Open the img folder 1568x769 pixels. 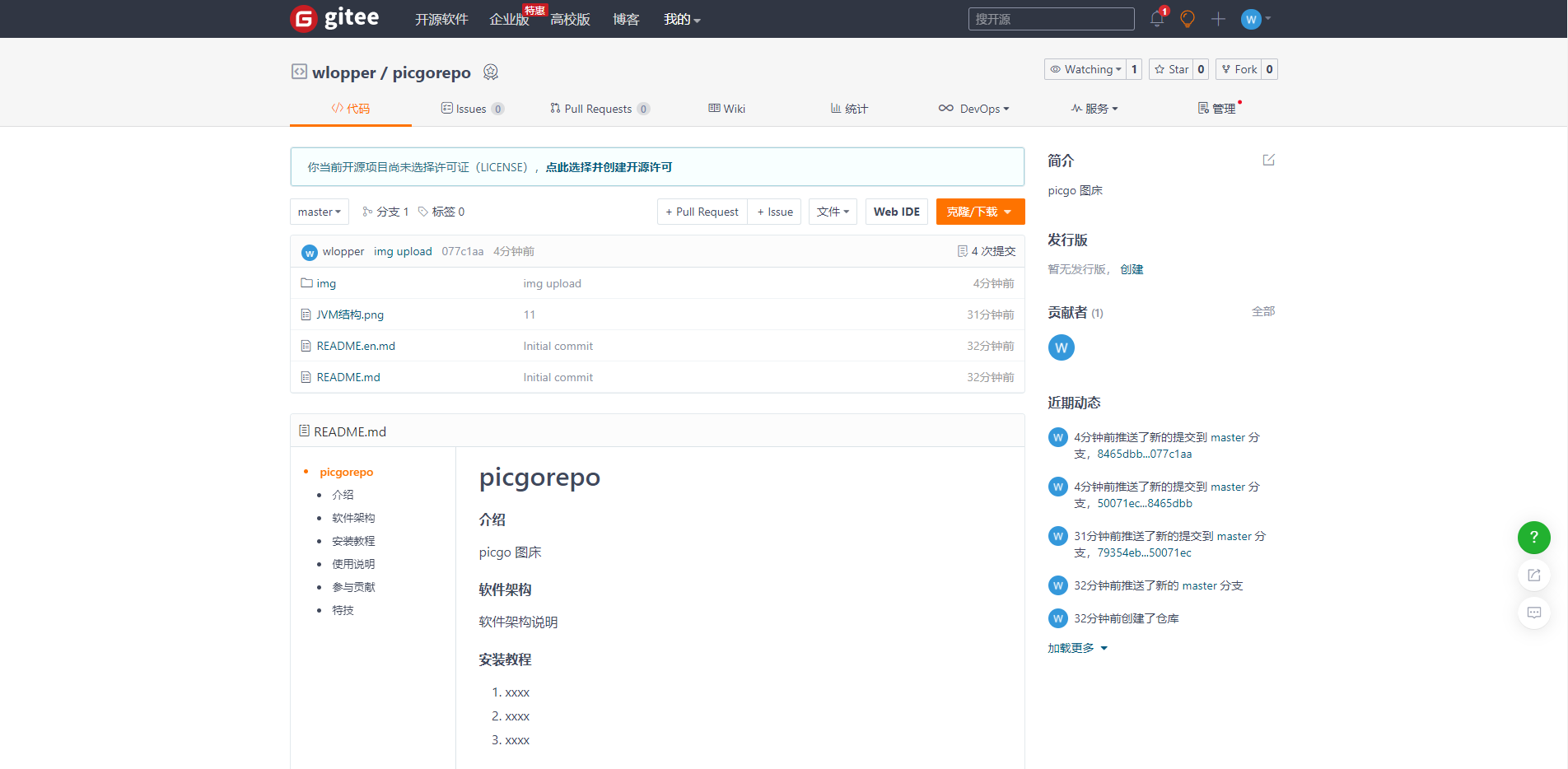click(326, 283)
